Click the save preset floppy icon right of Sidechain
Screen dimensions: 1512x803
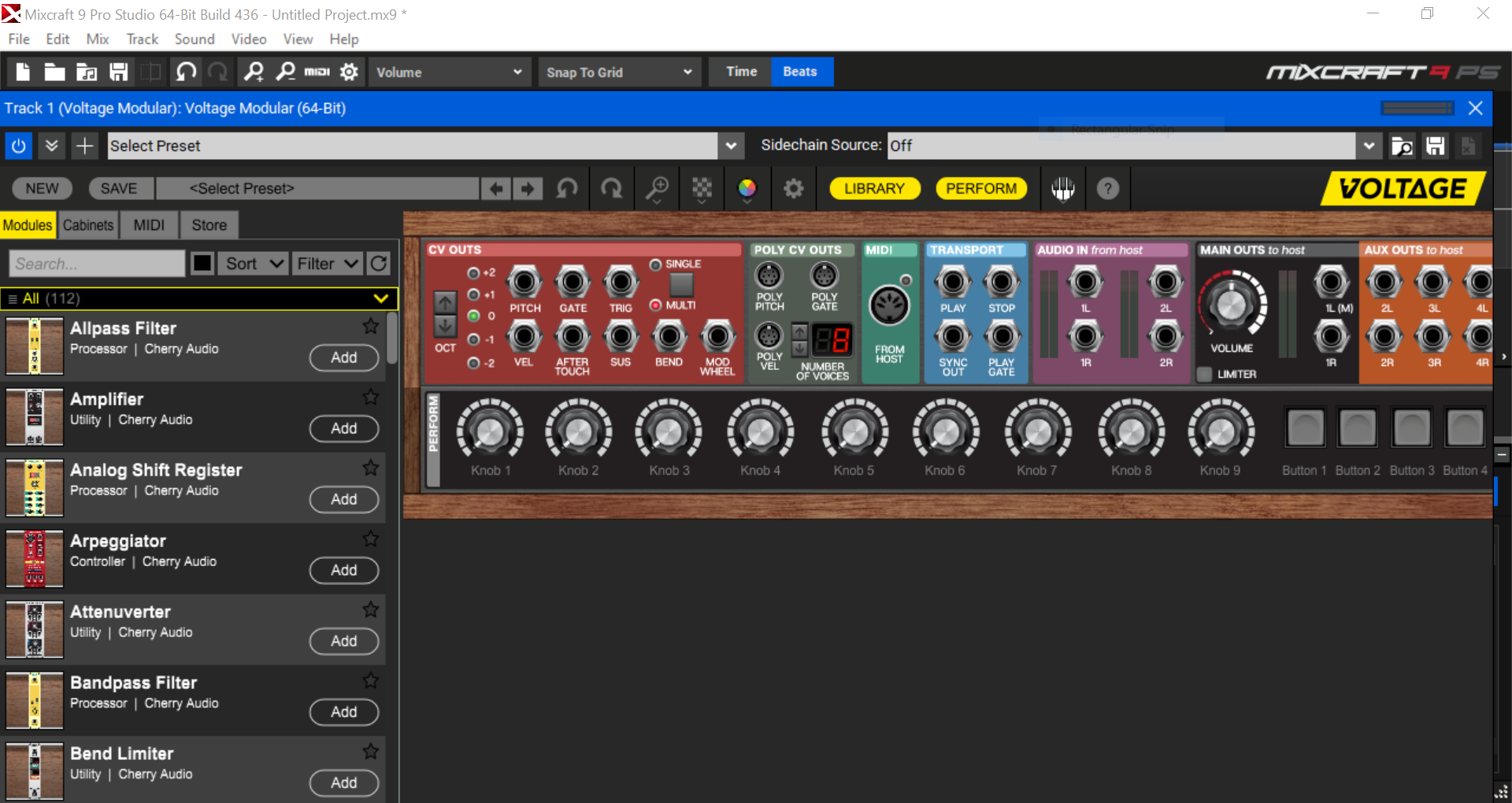pyautogui.click(x=1436, y=146)
